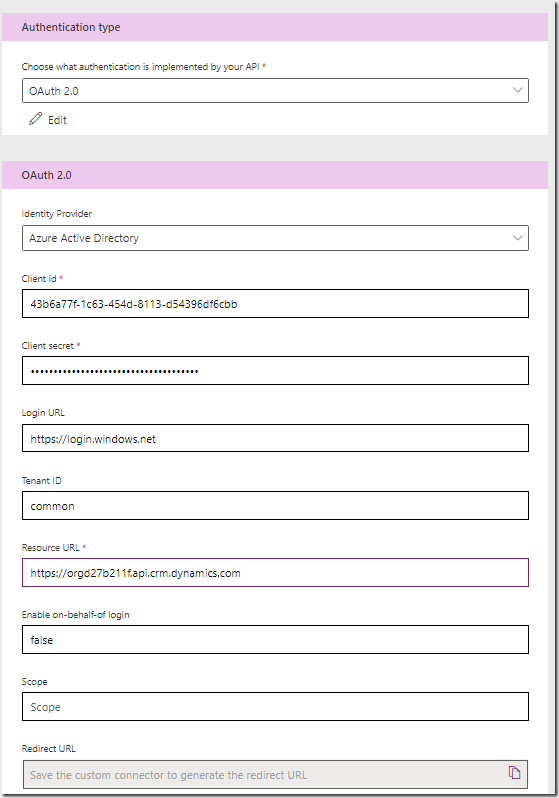Click the OAuth 2.0 section header
559x798 pixels.
pyautogui.click(x=275, y=175)
